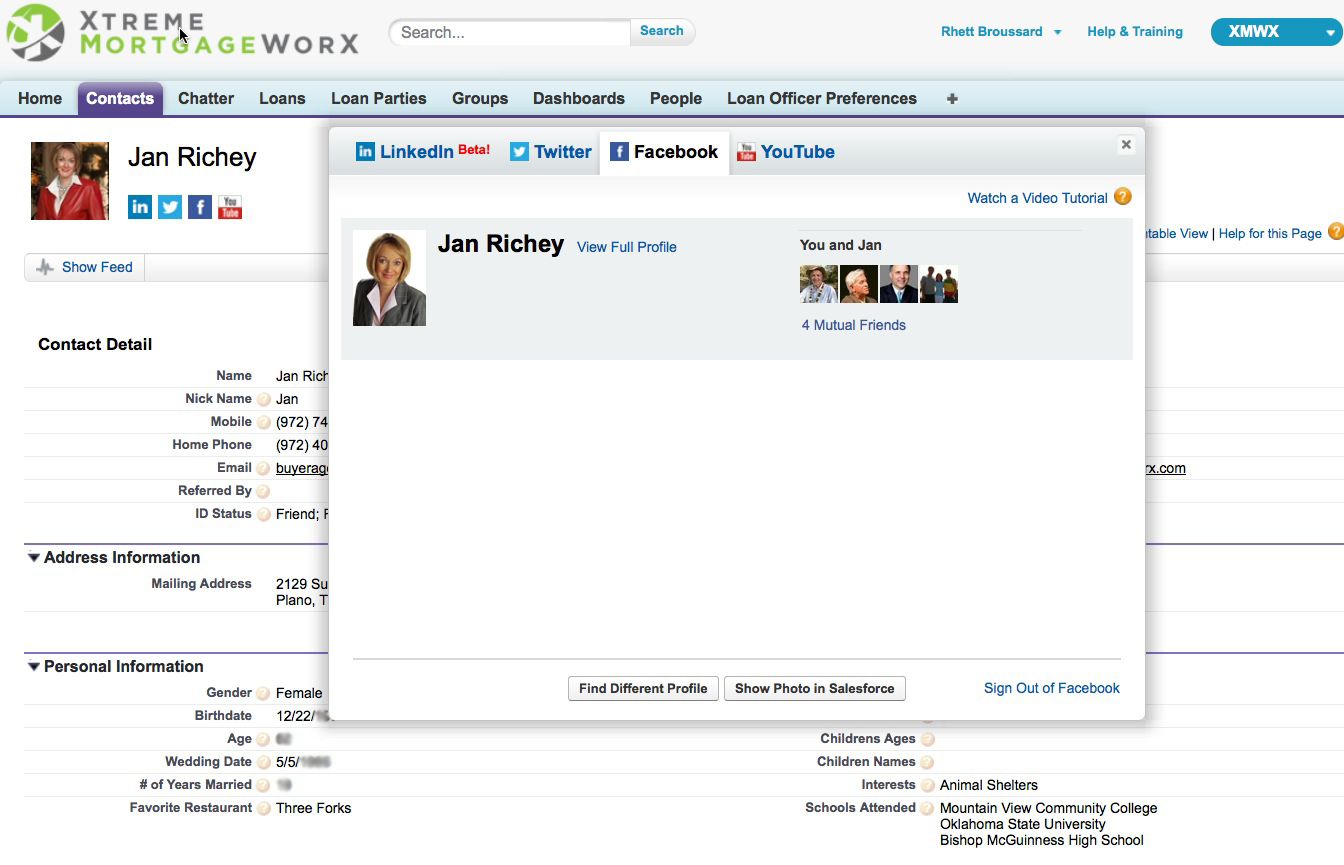Viewport: 1344px width, 865px height.
Task: Go to the Home tab
Action: click(x=40, y=98)
